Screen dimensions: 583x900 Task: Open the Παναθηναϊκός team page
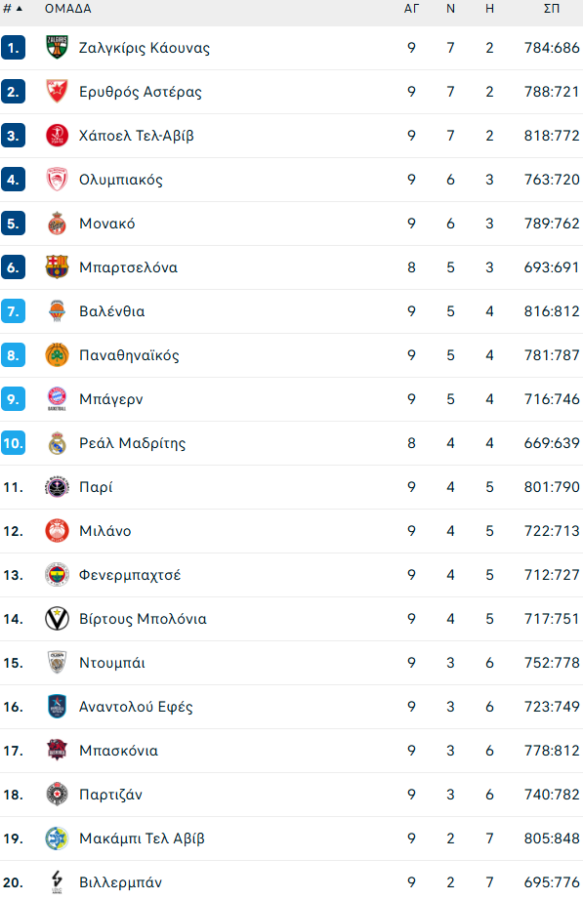(x=131, y=355)
